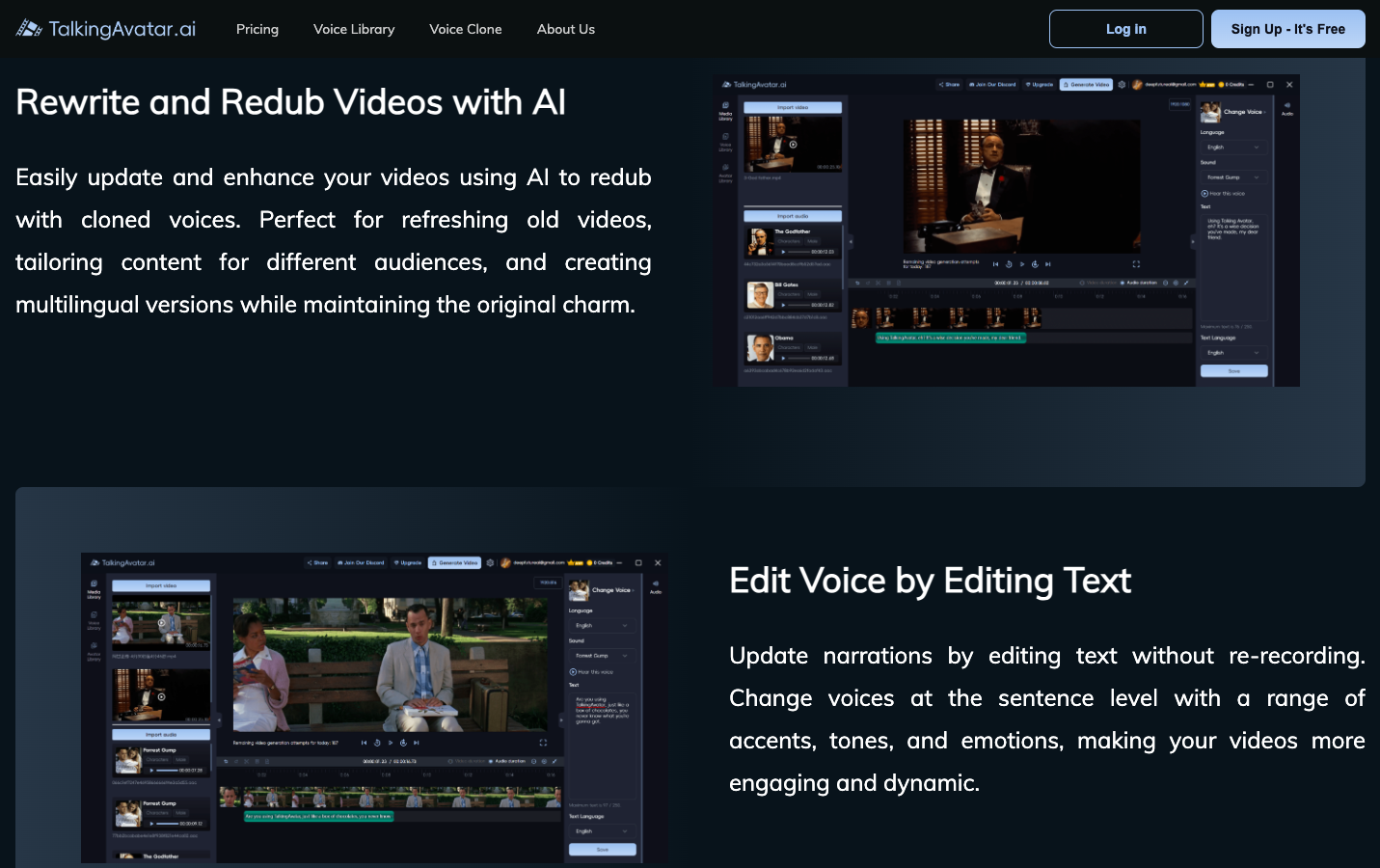
Task: Click the voice text box in Godfather editor screenshot
Action: (x=1233, y=268)
